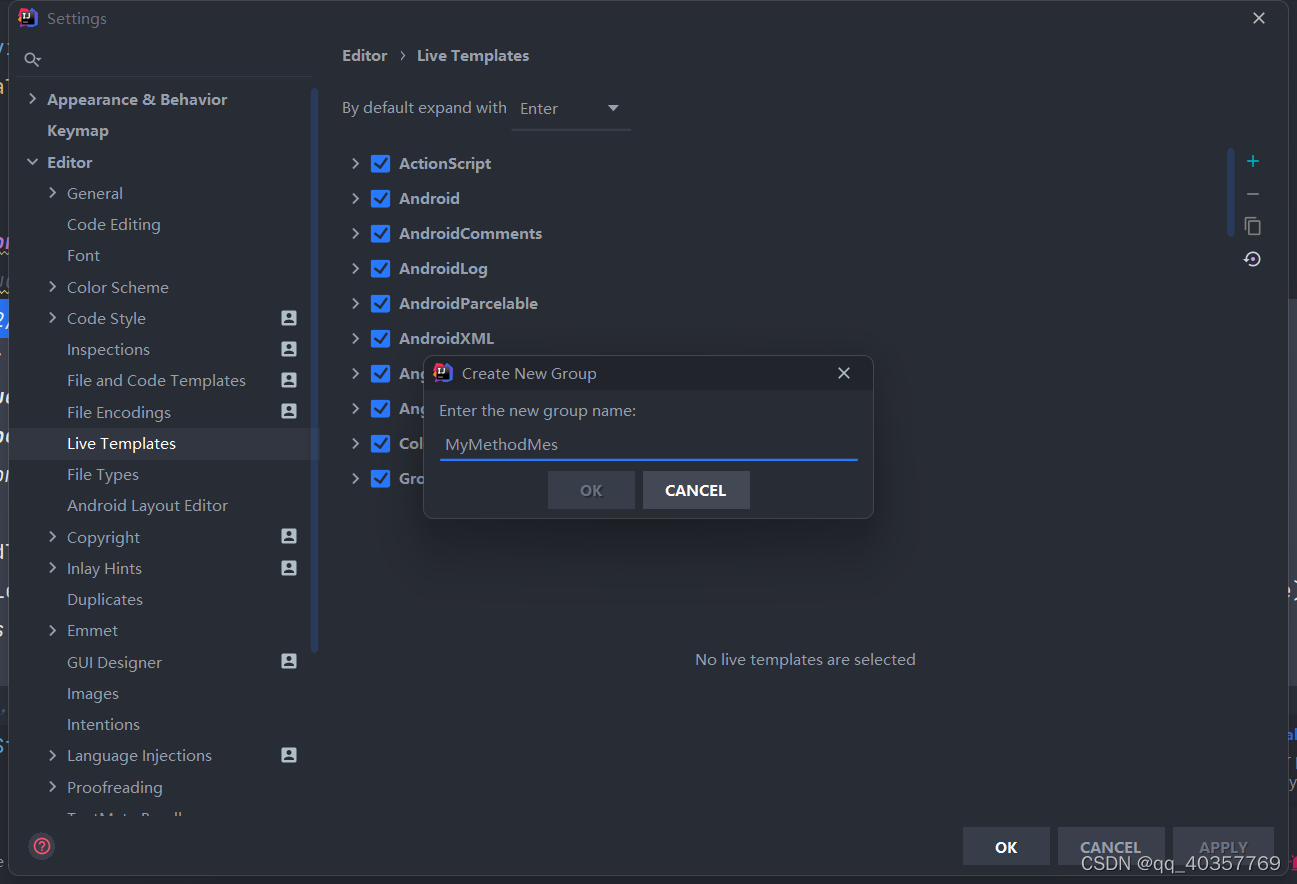Click the settings search field

tap(165, 60)
